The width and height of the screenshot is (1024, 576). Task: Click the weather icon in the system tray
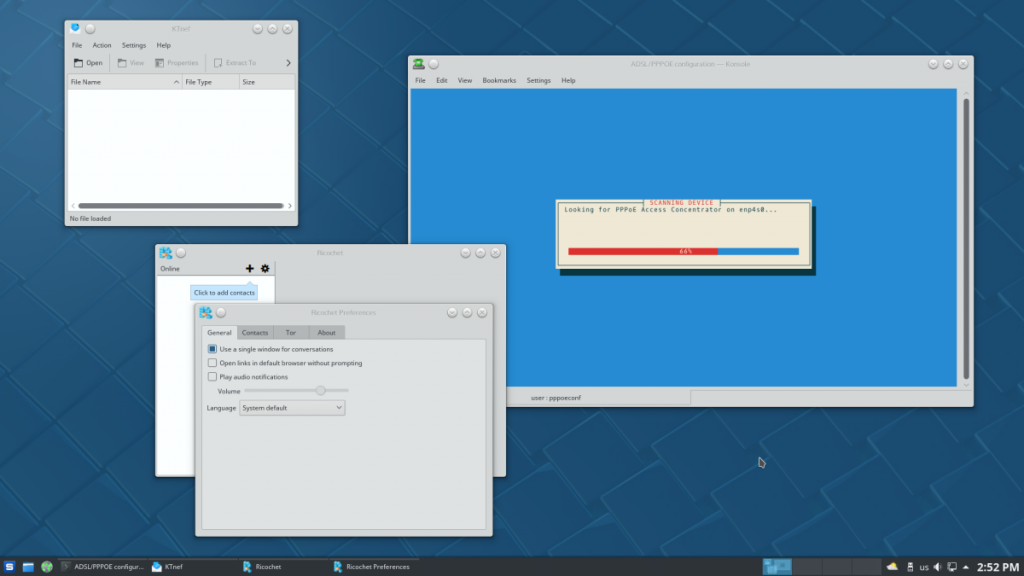tap(892, 567)
